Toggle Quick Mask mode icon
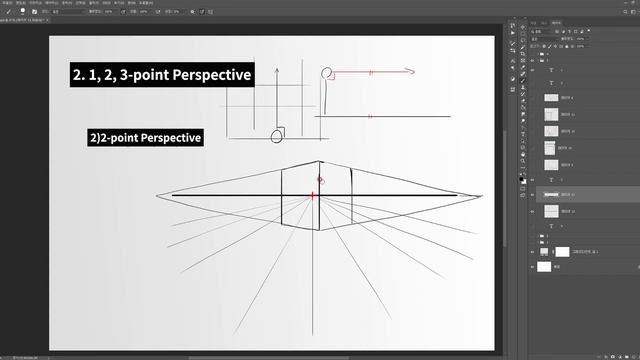 point(523,188)
